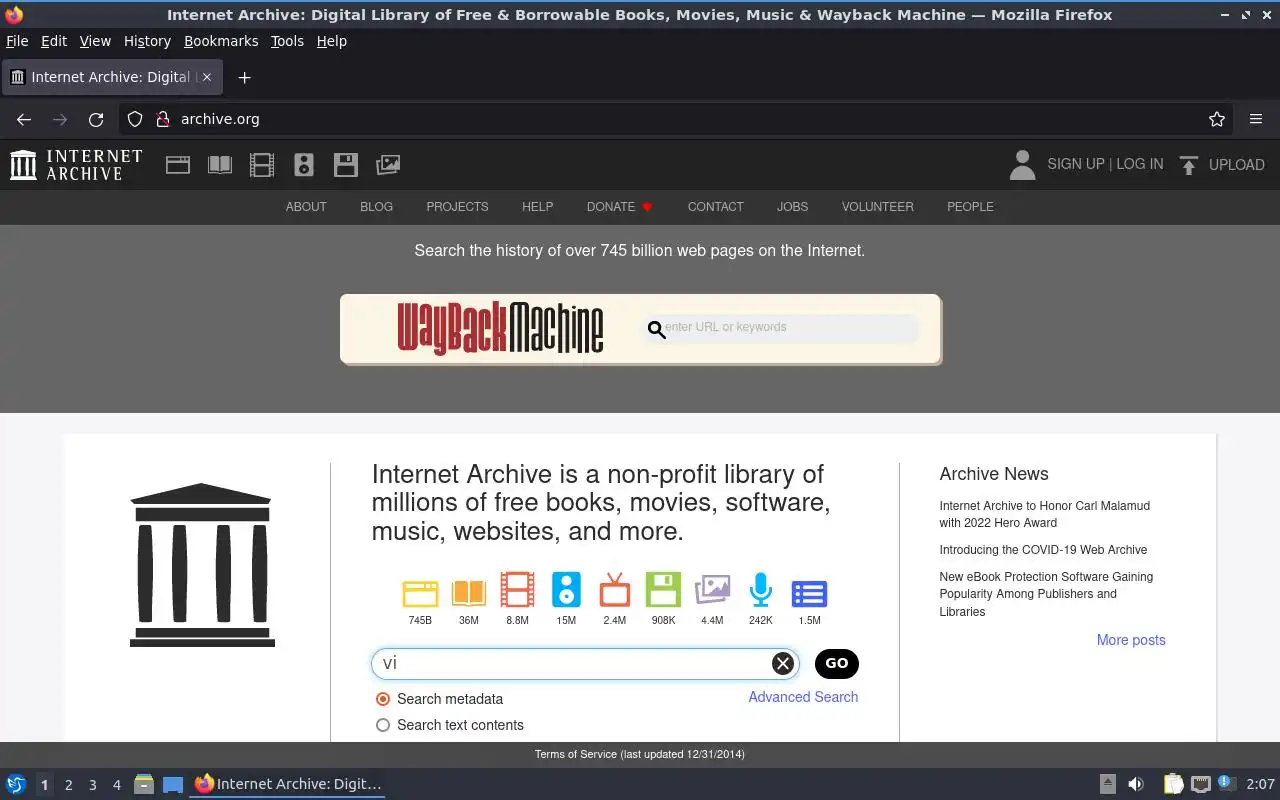This screenshot has width=1280, height=800.
Task: Open the Images icon in the top nav
Action: coord(388,165)
